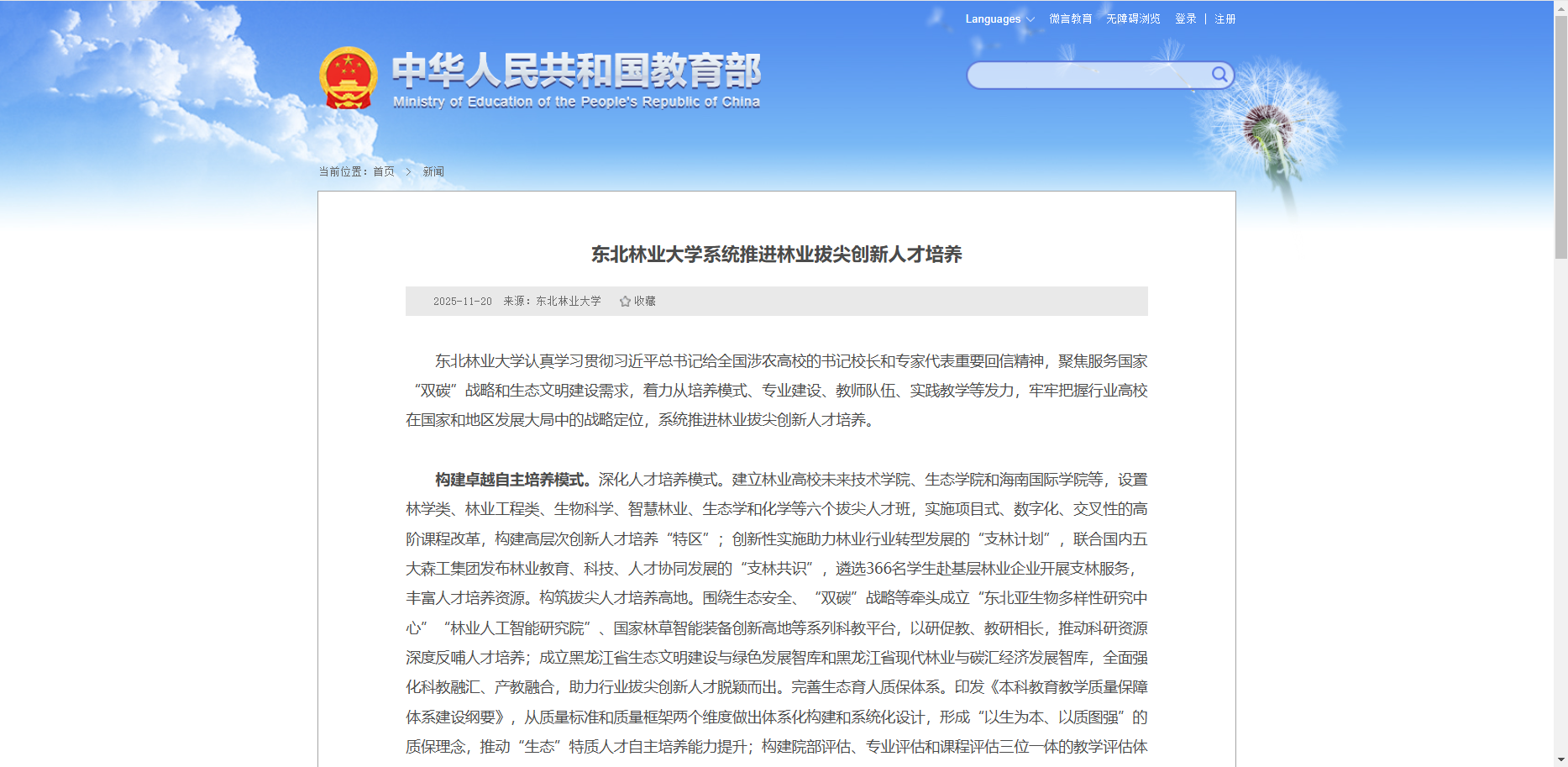Click the 来源：东北林业大学 source text
This screenshot has height=767, width=1568.
(552, 302)
